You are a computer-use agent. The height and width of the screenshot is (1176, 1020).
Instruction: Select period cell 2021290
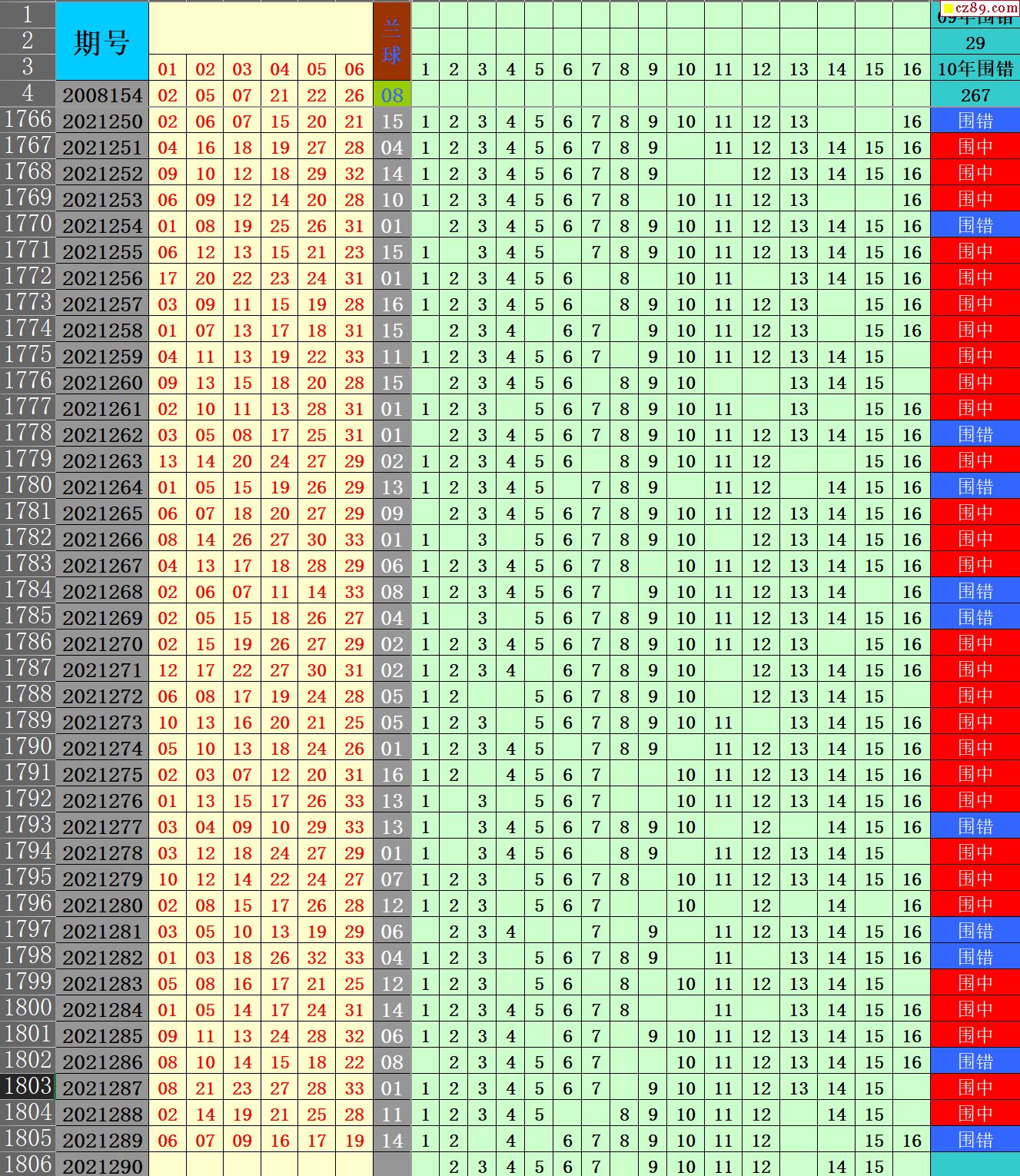tap(102, 1165)
